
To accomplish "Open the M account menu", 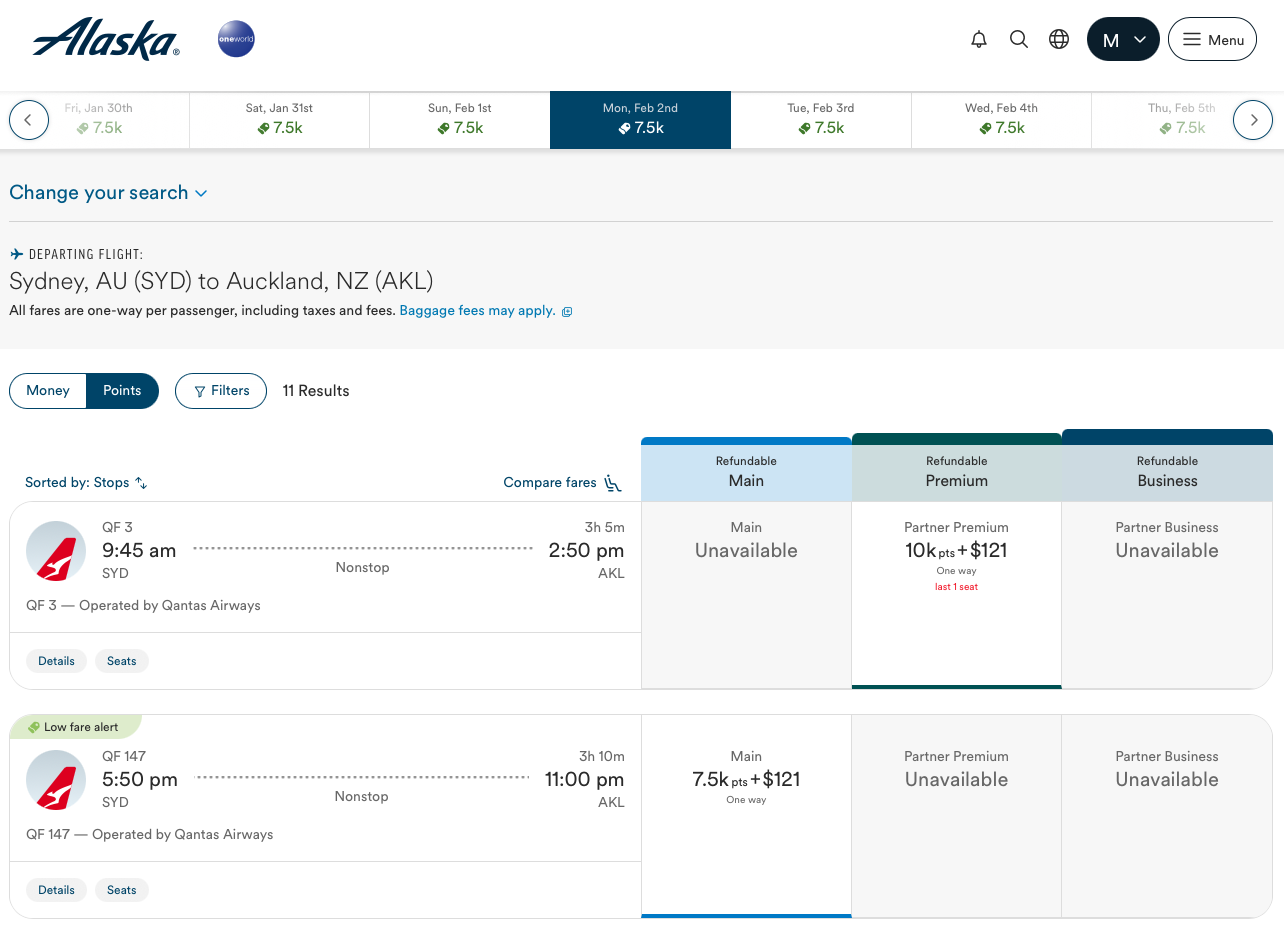I will tap(1122, 38).
